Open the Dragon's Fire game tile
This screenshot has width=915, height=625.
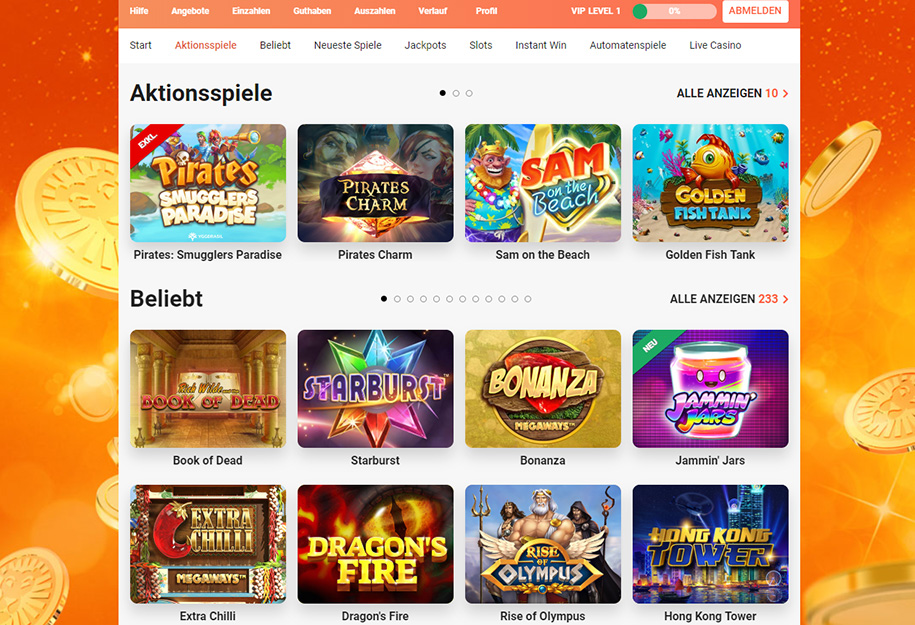[375, 544]
